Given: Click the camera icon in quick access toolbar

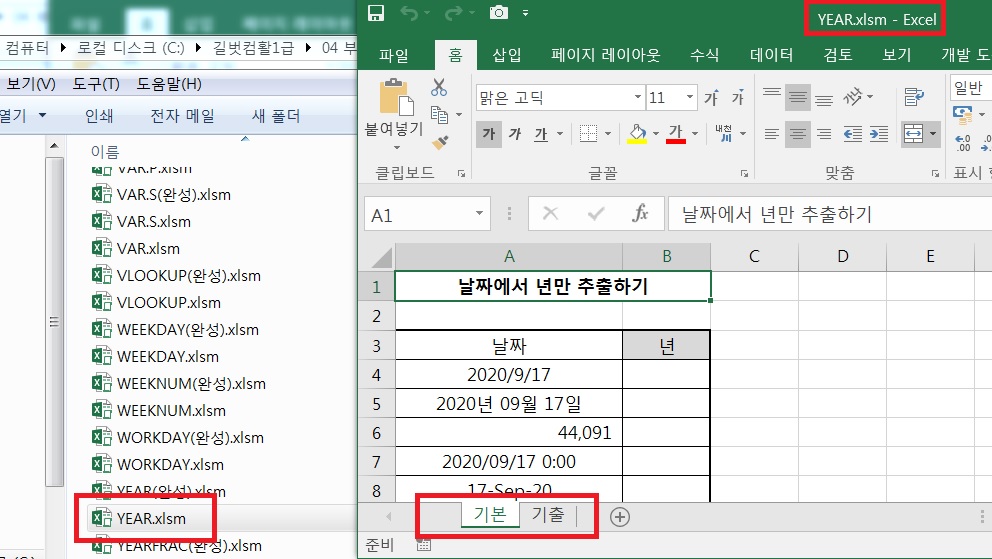Looking at the screenshot, I should point(498,14).
